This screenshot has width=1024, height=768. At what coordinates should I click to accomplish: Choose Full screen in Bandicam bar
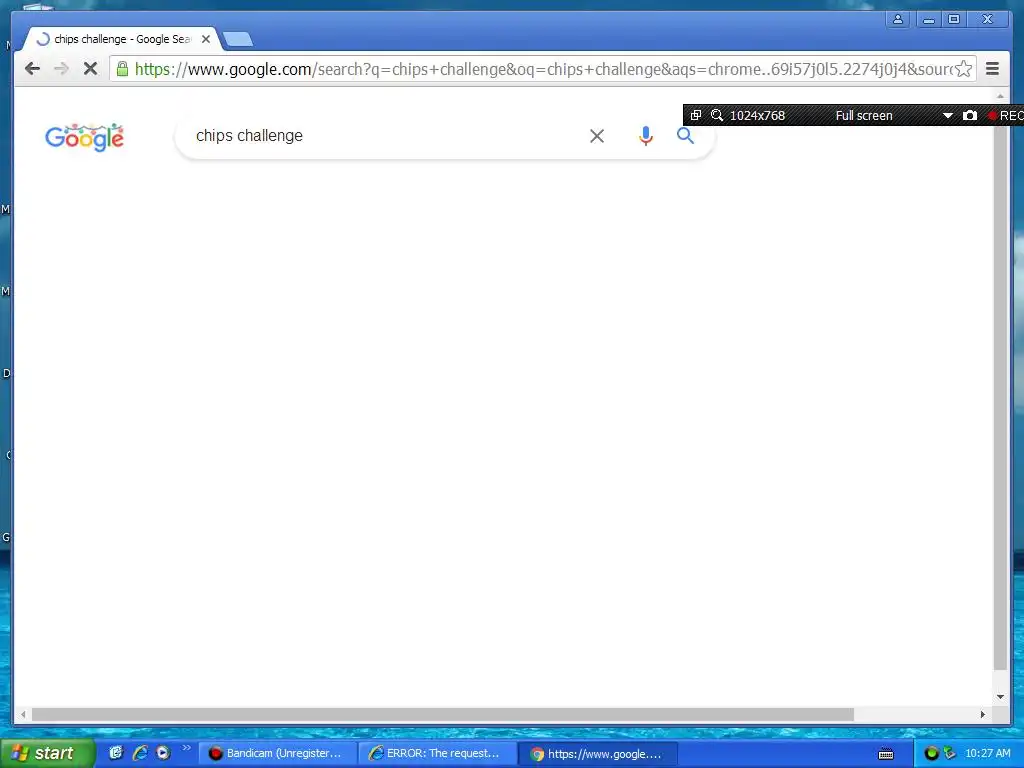pos(863,116)
